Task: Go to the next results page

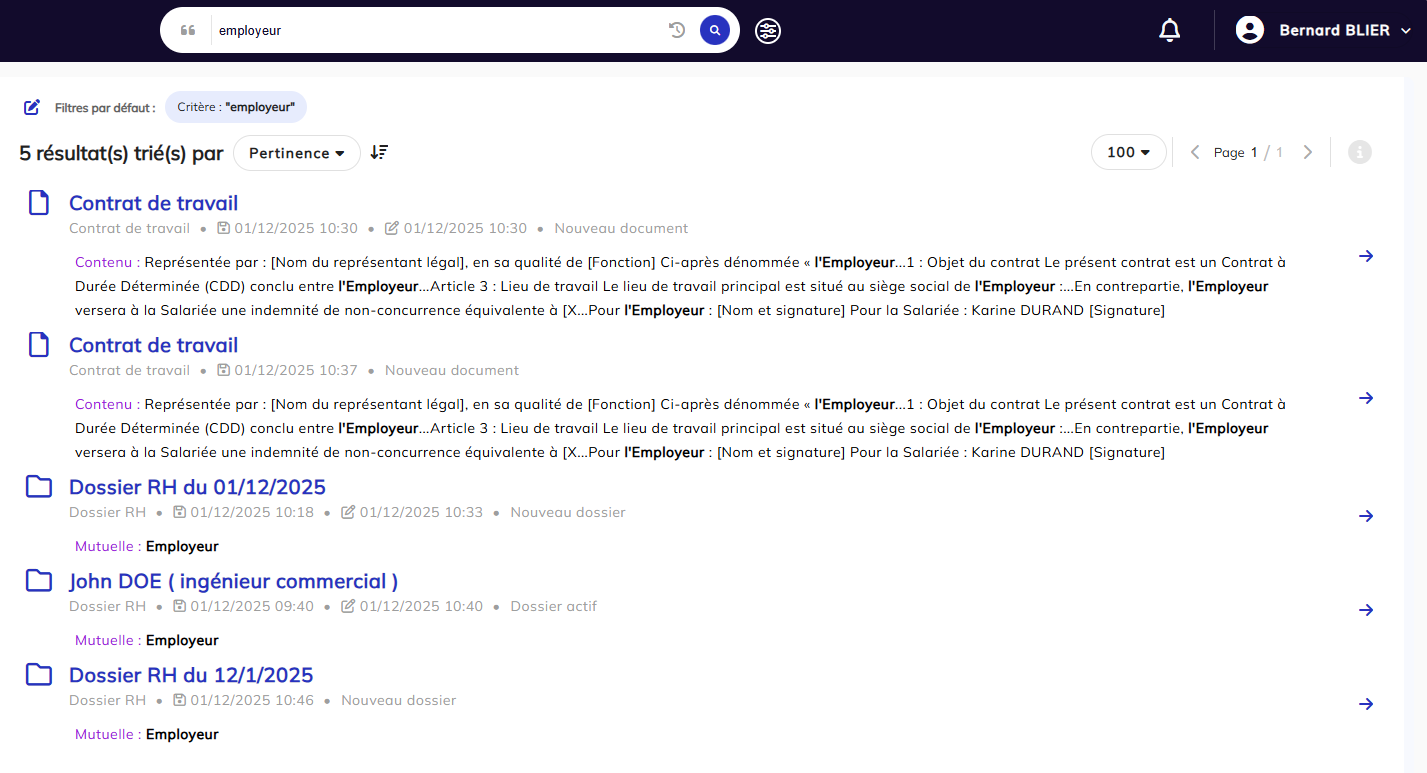Action: click(1307, 152)
